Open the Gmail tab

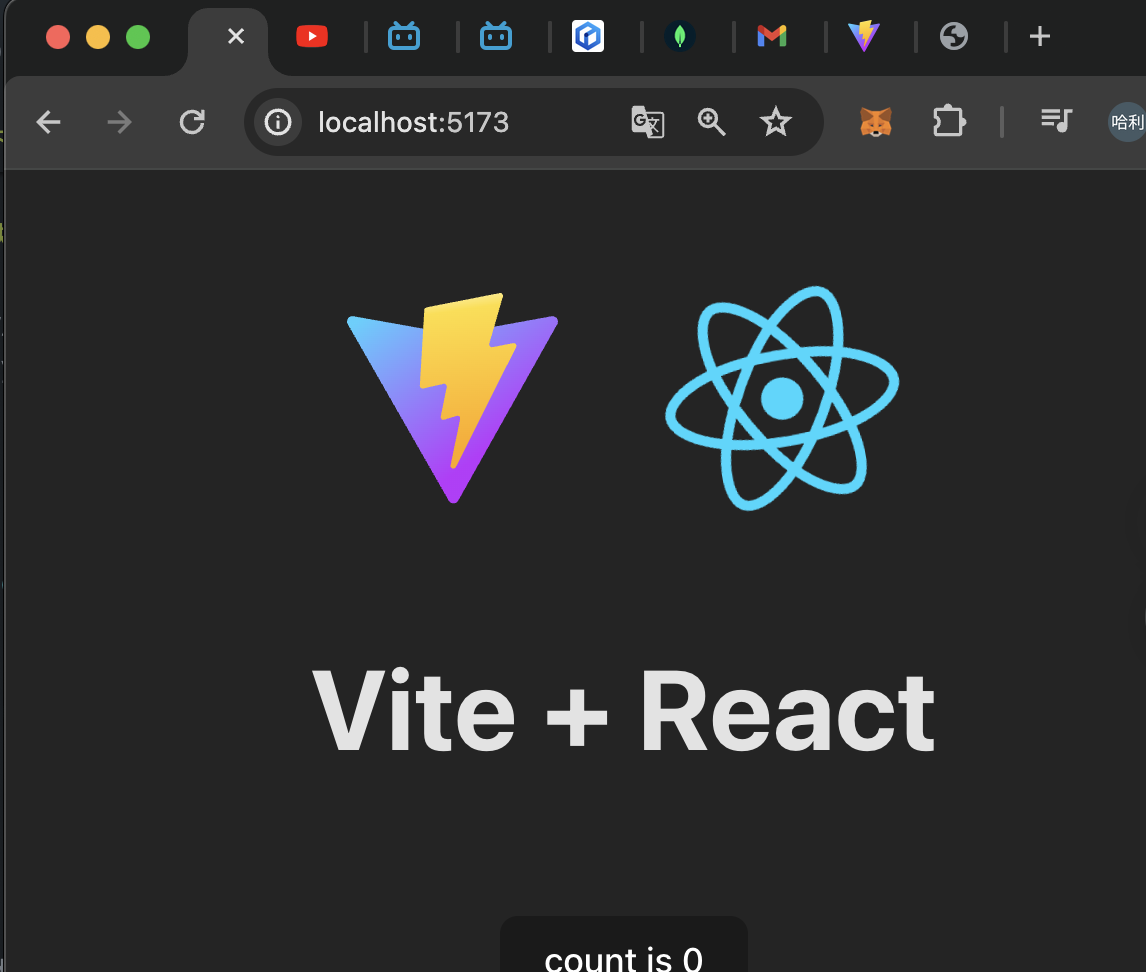coord(772,37)
